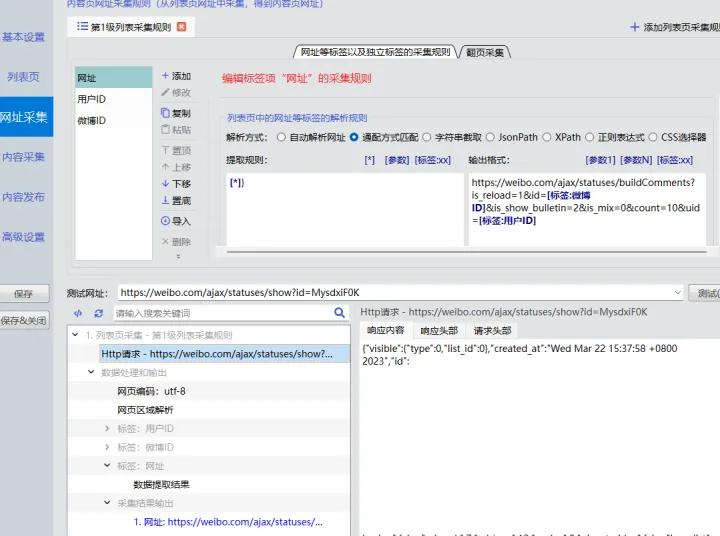Select 通配方式匹配 radio button
Viewport: 720px width, 536px height.
(354, 137)
